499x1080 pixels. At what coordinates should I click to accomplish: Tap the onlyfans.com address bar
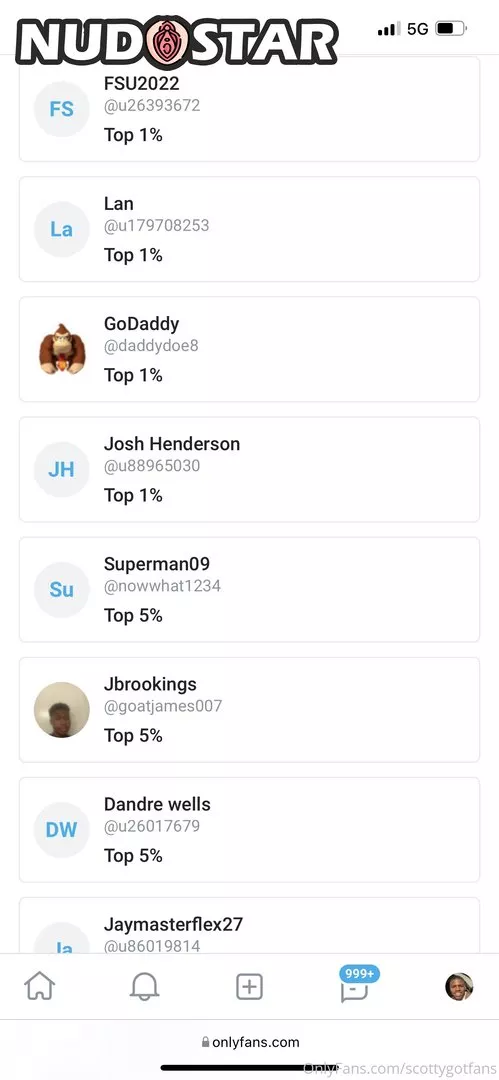pyautogui.click(x=250, y=1041)
